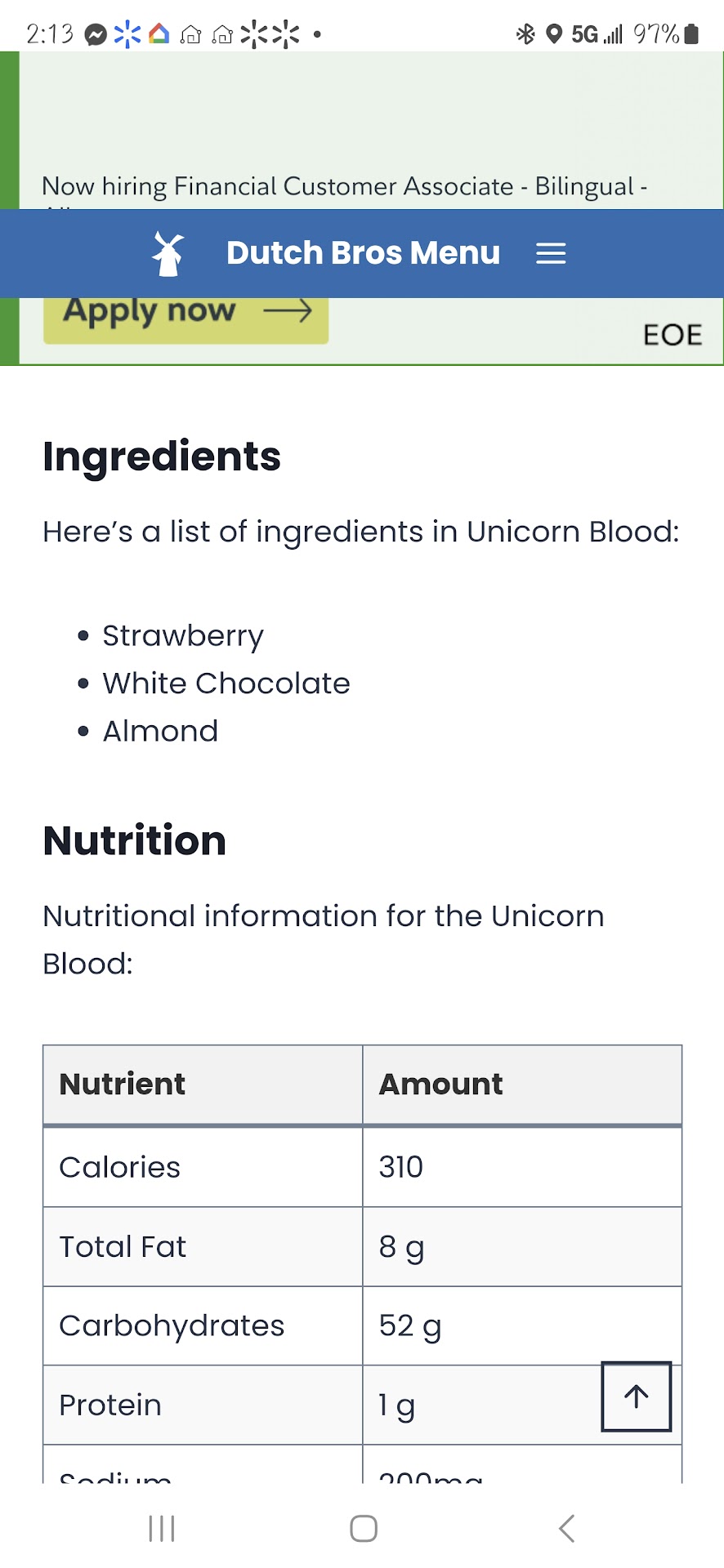The image size is (724, 1568).
Task: Tap the White Chocolate ingredient item
Action: click(x=226, y=684)
